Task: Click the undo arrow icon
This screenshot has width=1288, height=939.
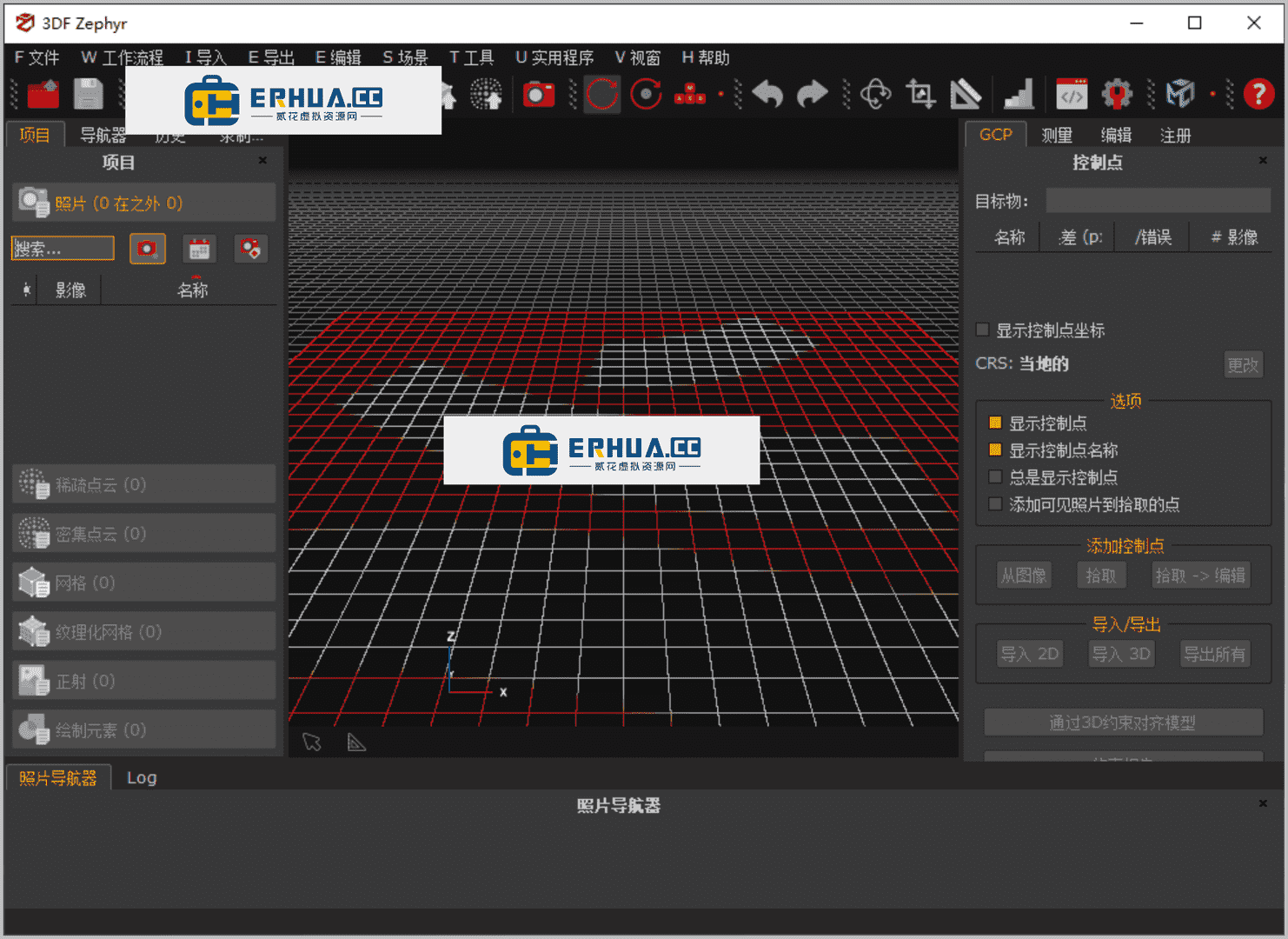Action: (767, 94)
